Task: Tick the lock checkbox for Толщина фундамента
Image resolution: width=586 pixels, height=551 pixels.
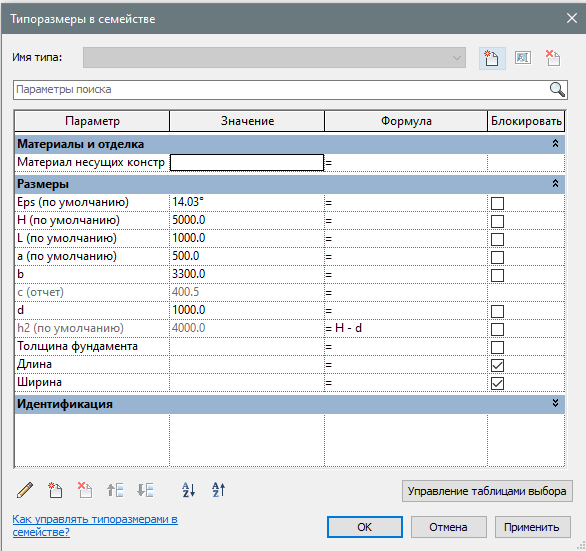Action: [x=497, y=347]
